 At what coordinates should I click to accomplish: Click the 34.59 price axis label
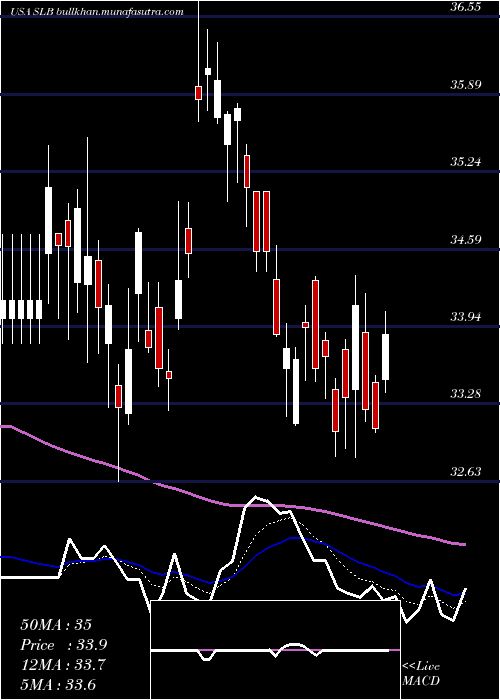(466, 240)
